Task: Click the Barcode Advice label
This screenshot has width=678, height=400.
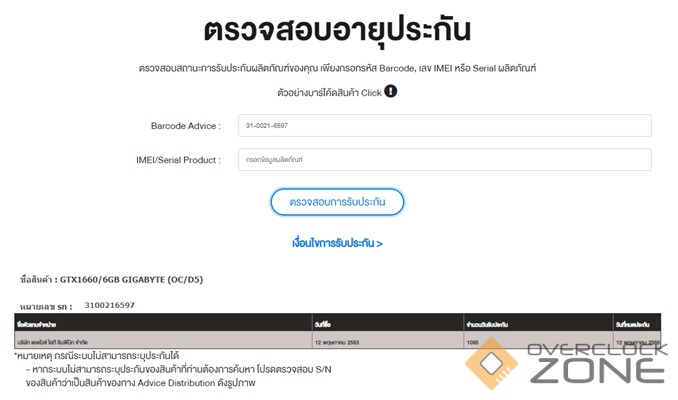Action: [x=185, y=126]
